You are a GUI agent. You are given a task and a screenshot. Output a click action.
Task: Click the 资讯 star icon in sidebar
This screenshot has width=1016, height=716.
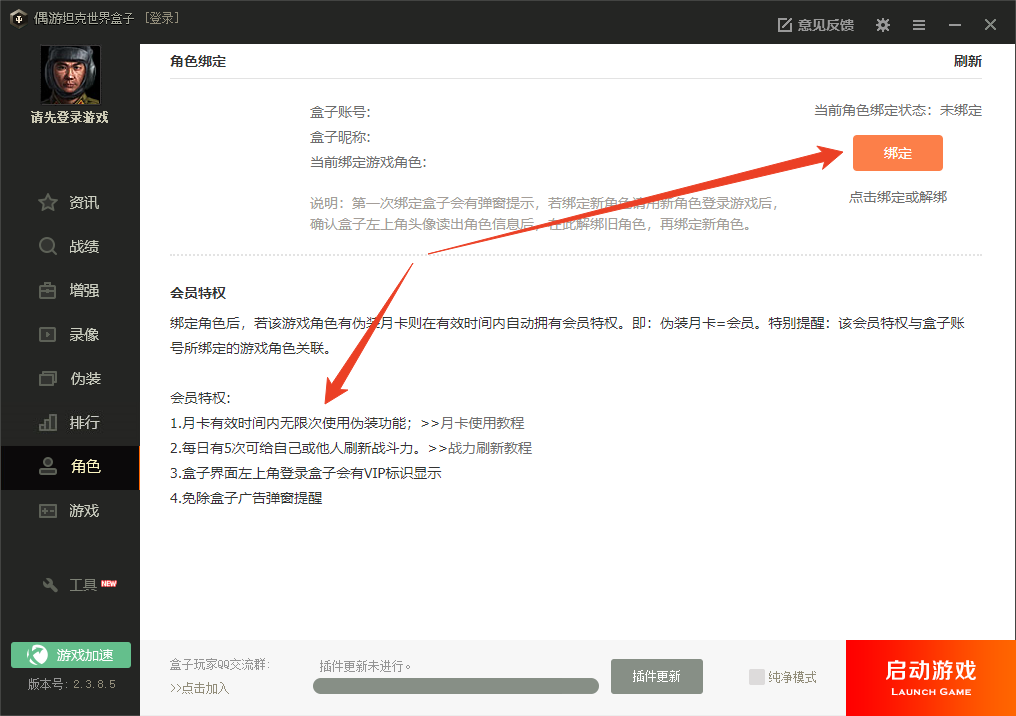tap(48, 203)
